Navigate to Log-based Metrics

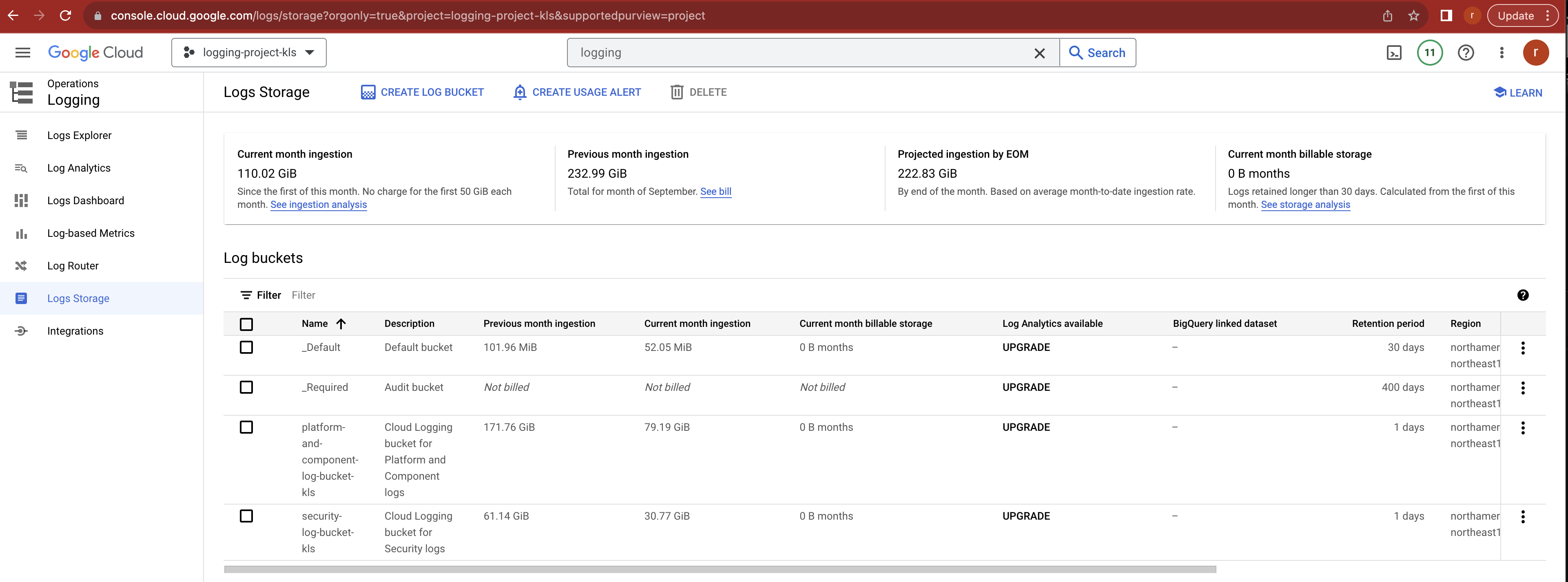click(x=91, y=233)
